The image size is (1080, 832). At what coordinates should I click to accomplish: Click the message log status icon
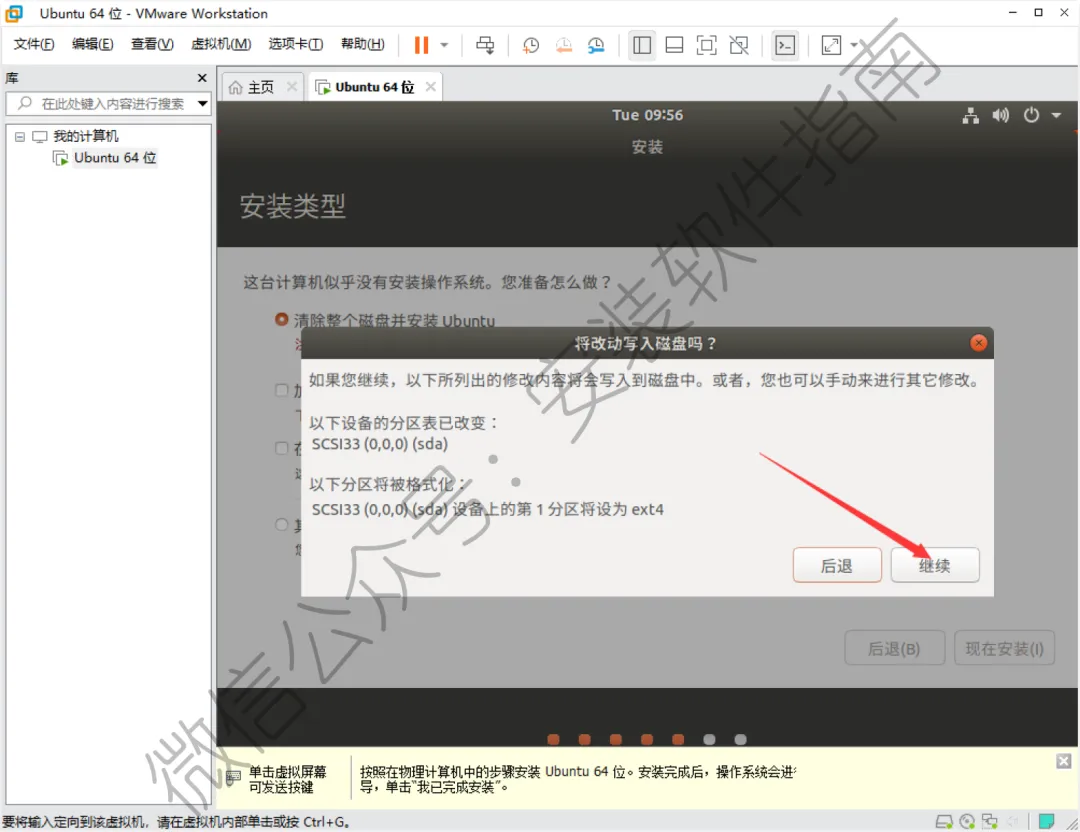(1046, 822)
